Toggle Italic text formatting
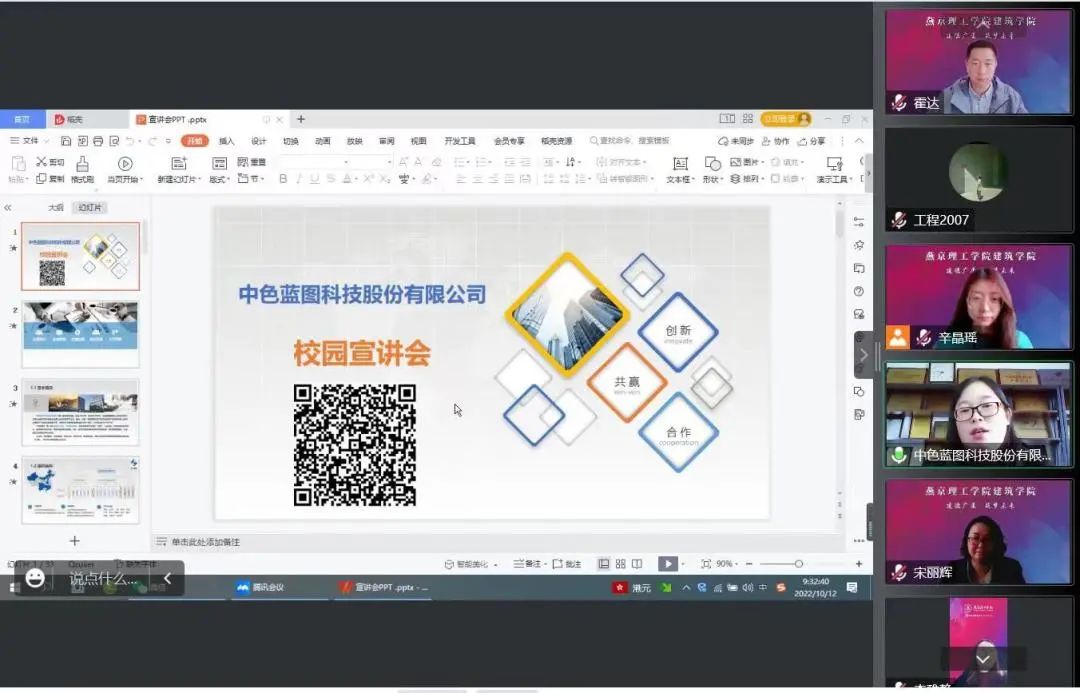This screenshot has height=693, width=1080. (299, 179)
